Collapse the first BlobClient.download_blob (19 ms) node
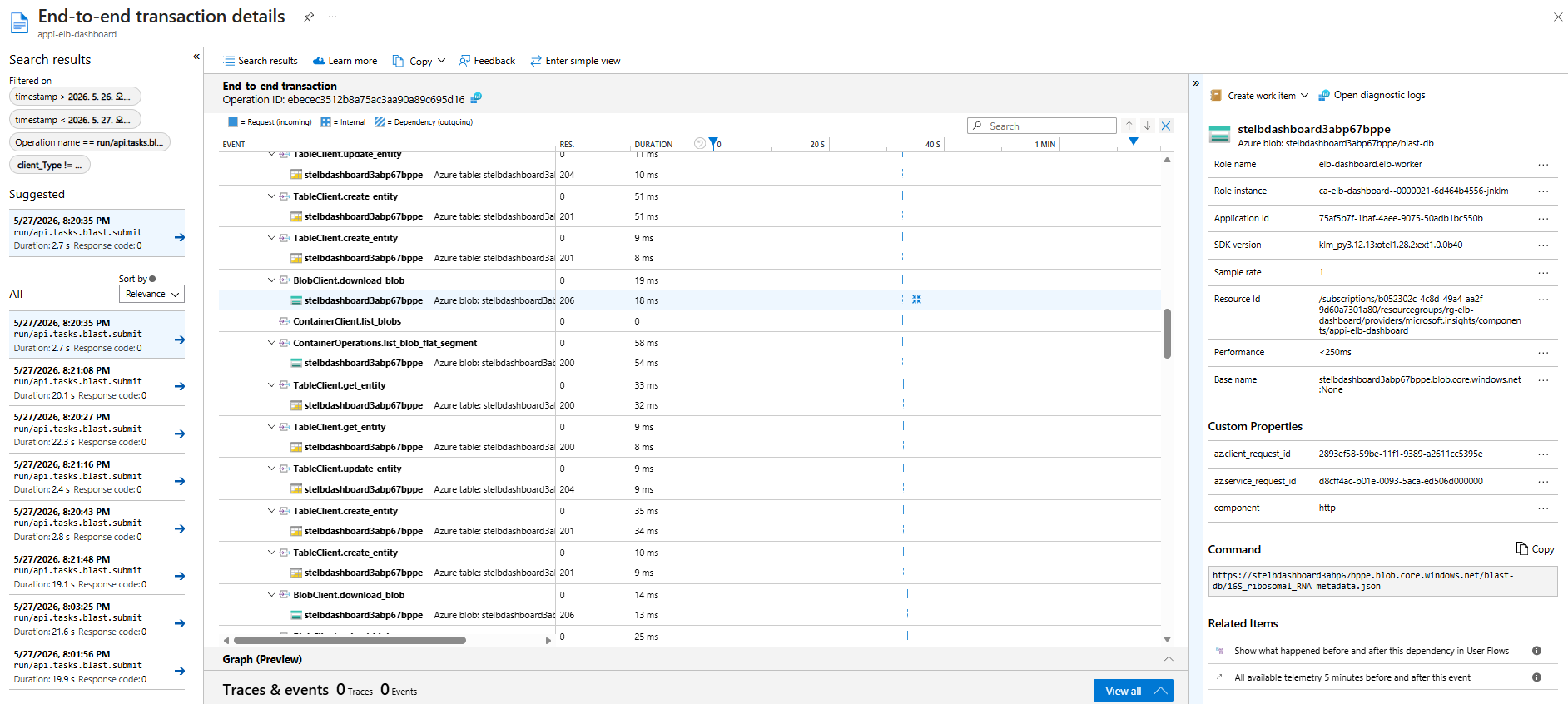This screenshot has height=704, width=1568. pyautogui.click(x=271, y=280)
